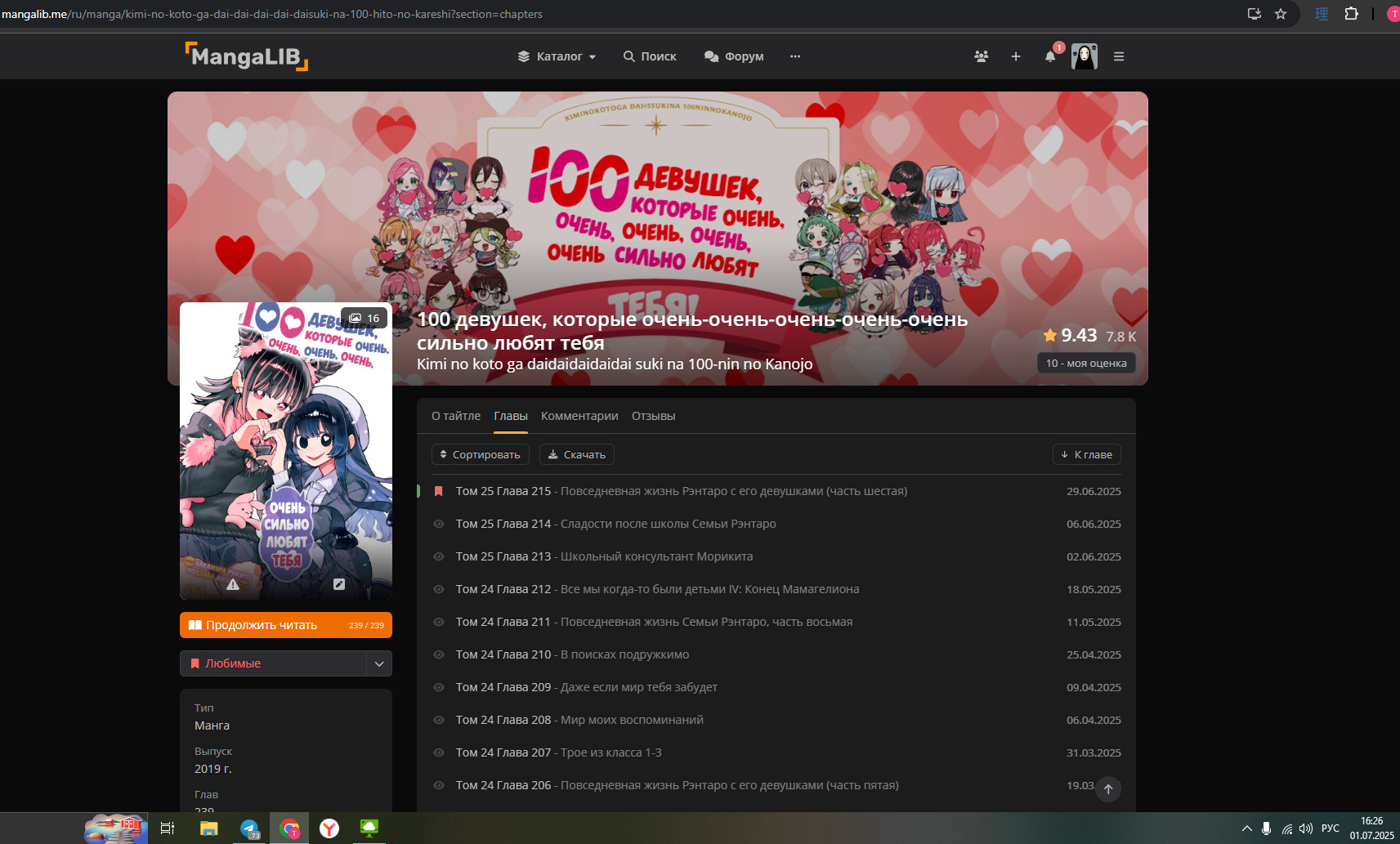Open chapter 213 Школьный консультант Морикита

click(x=604, y=556)
